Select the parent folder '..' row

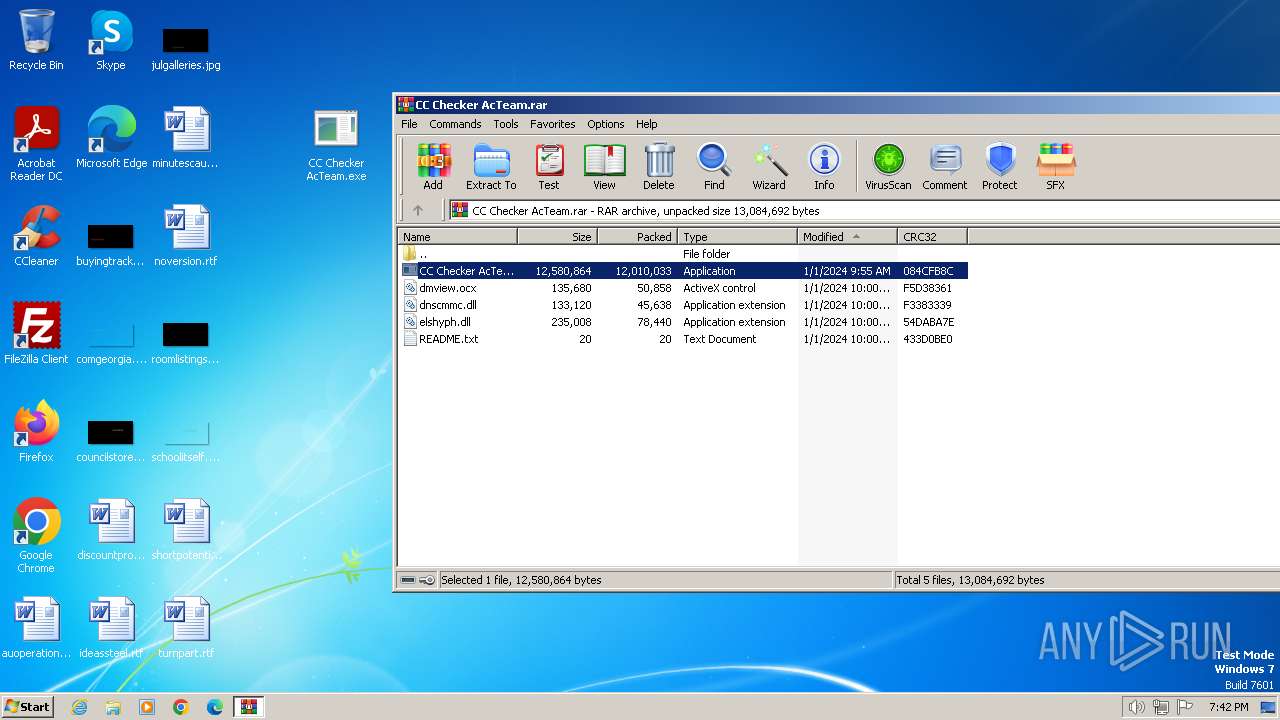click(x=683, y=254)
